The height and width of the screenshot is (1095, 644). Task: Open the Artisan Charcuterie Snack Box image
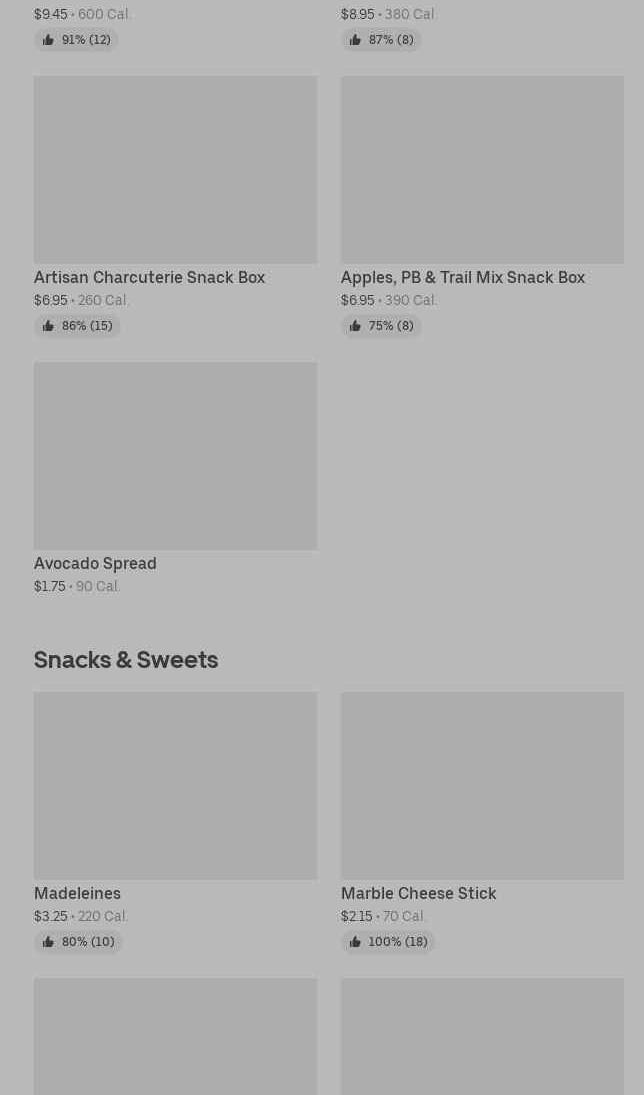(x=175, y=170)
